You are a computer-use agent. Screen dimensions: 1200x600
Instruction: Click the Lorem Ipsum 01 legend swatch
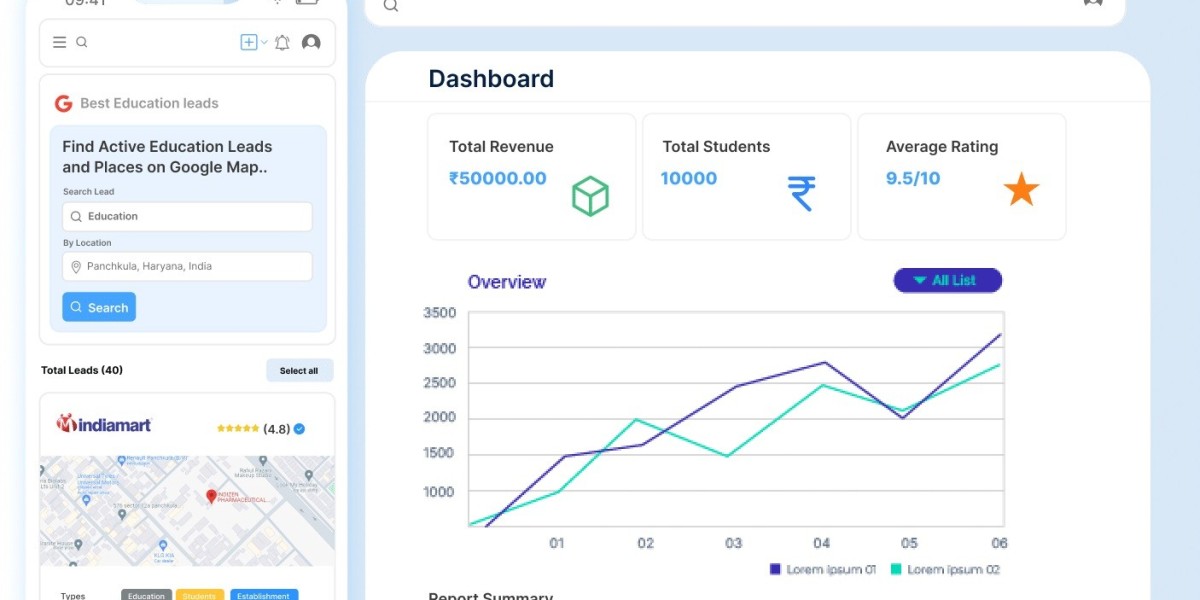pos(775,569)
